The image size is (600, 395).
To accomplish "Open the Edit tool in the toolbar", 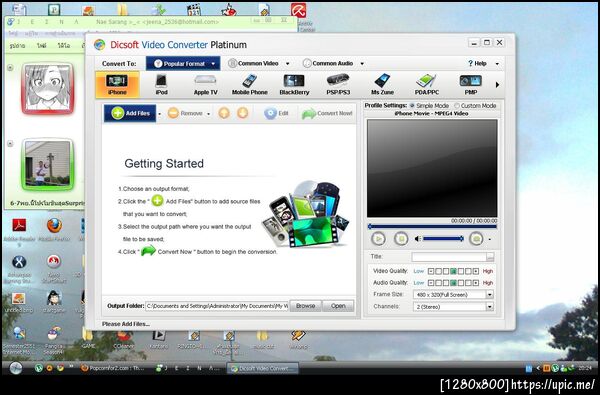I will (x=276, y=113).
